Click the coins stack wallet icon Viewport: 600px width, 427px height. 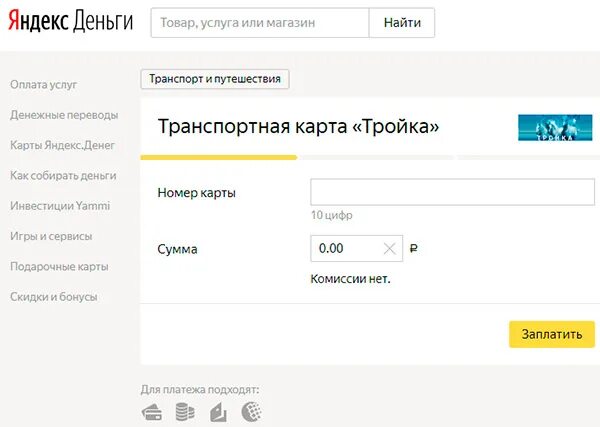coord(185,412)
